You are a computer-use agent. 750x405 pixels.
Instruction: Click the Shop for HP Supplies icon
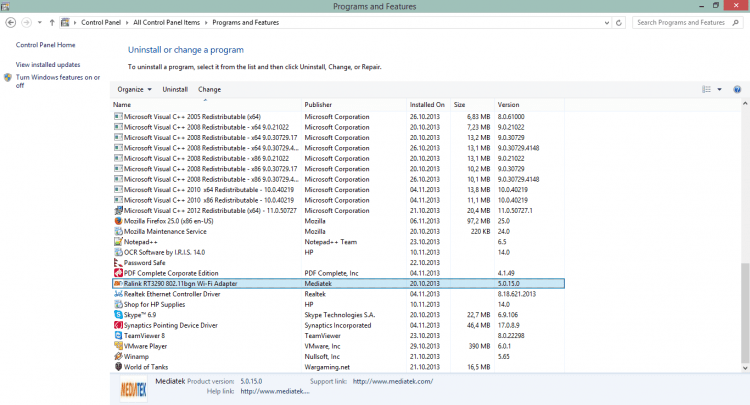118,305
